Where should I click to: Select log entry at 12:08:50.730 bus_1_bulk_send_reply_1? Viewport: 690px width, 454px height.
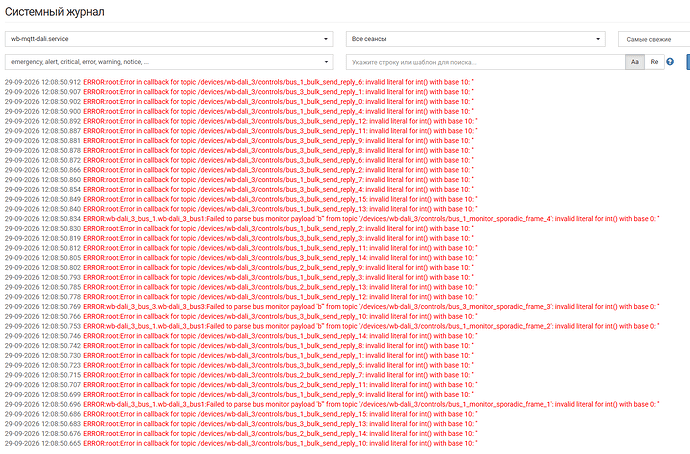pyautogui.click(x=239, y=355)
